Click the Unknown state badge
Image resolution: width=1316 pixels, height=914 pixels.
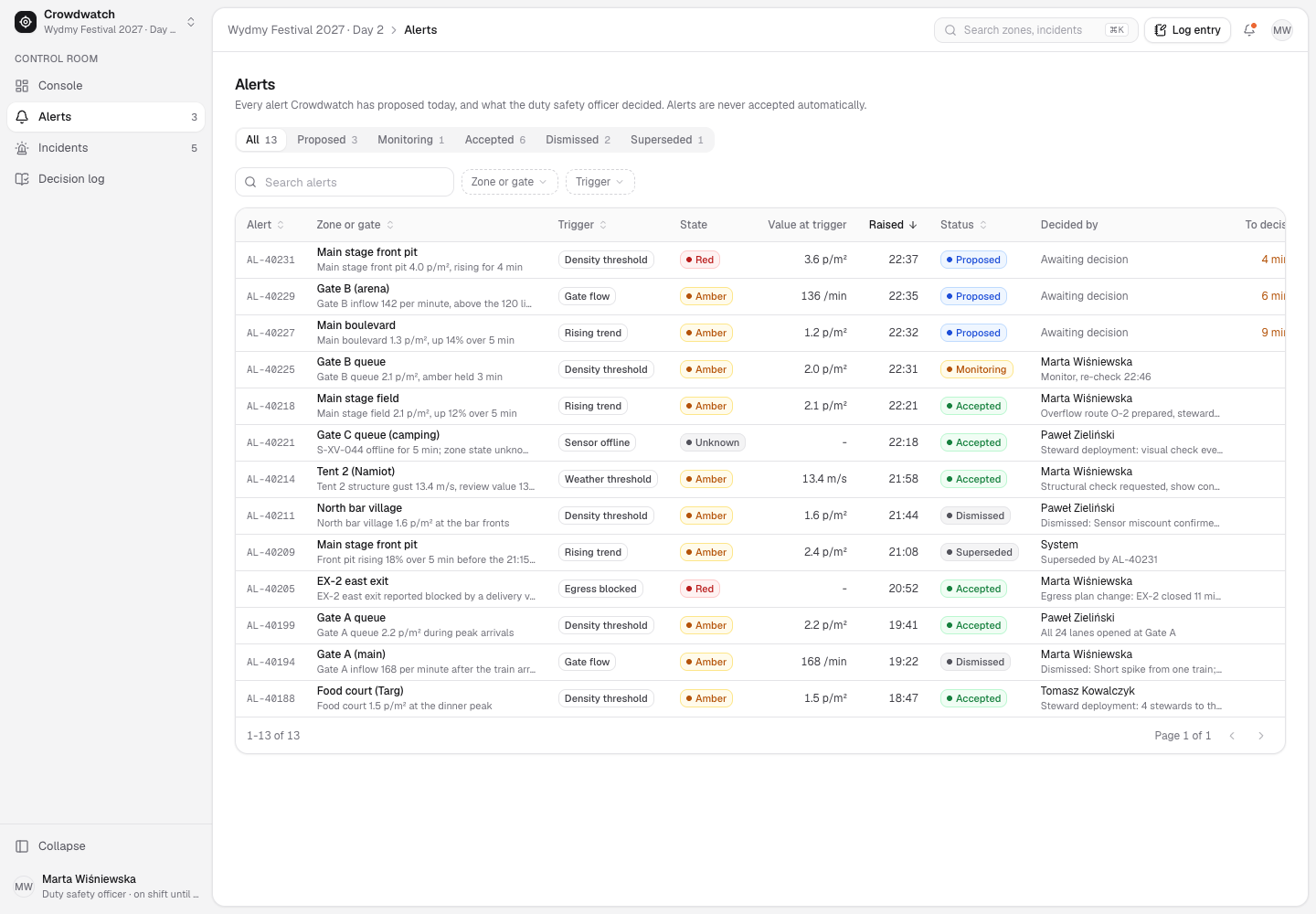tap(713, 442)
